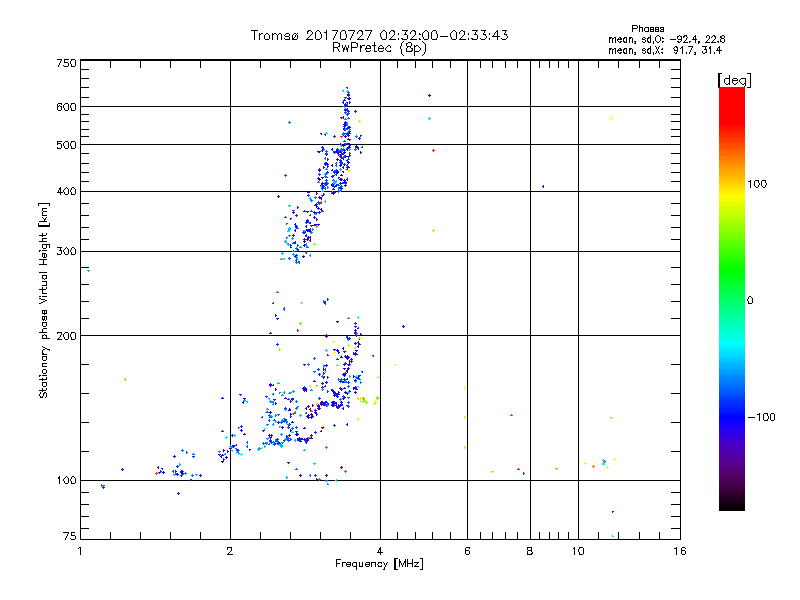Click the y-axis tick label '100'
Screen dimensions: 800x600
pos(66,480)
